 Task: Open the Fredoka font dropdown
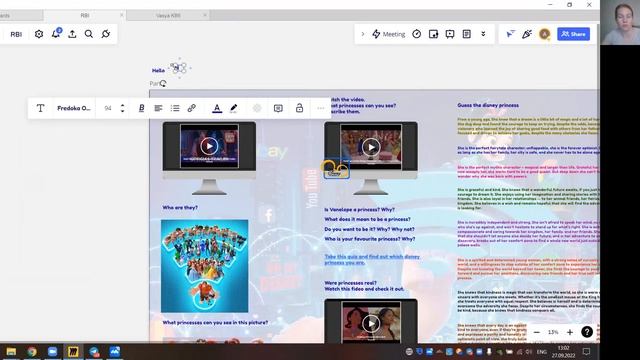click(73, 108)
